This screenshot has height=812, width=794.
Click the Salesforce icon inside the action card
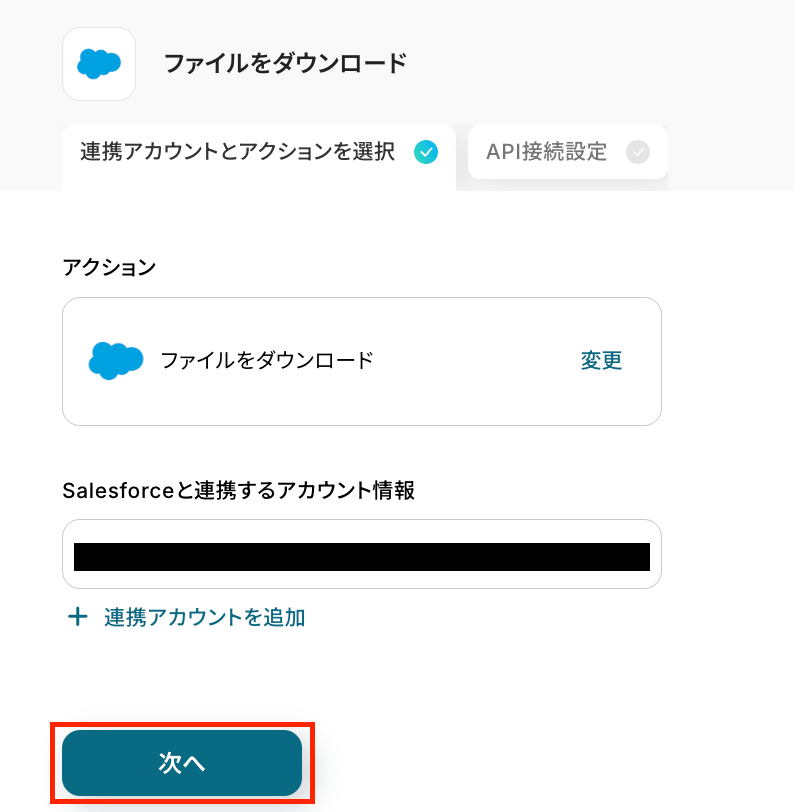(116, 360)
